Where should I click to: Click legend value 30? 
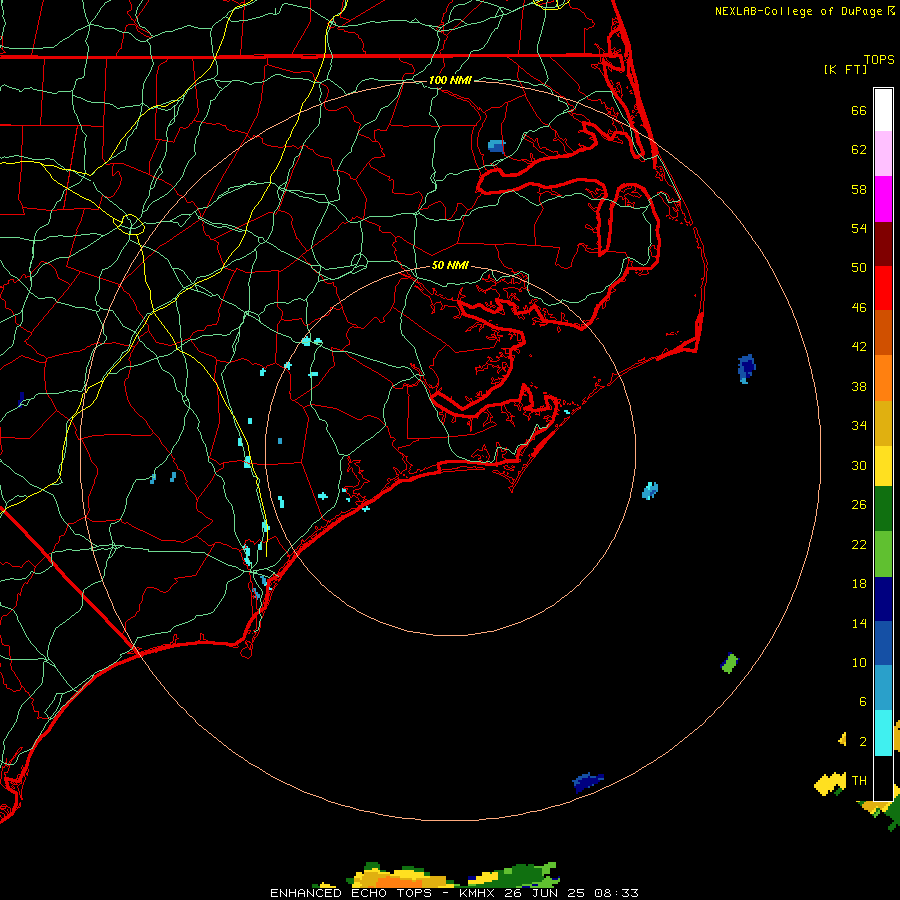(x=859, y=465)
